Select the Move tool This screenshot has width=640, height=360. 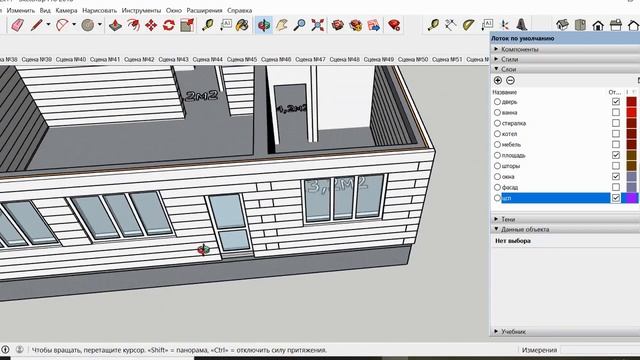tap(151, 25)
